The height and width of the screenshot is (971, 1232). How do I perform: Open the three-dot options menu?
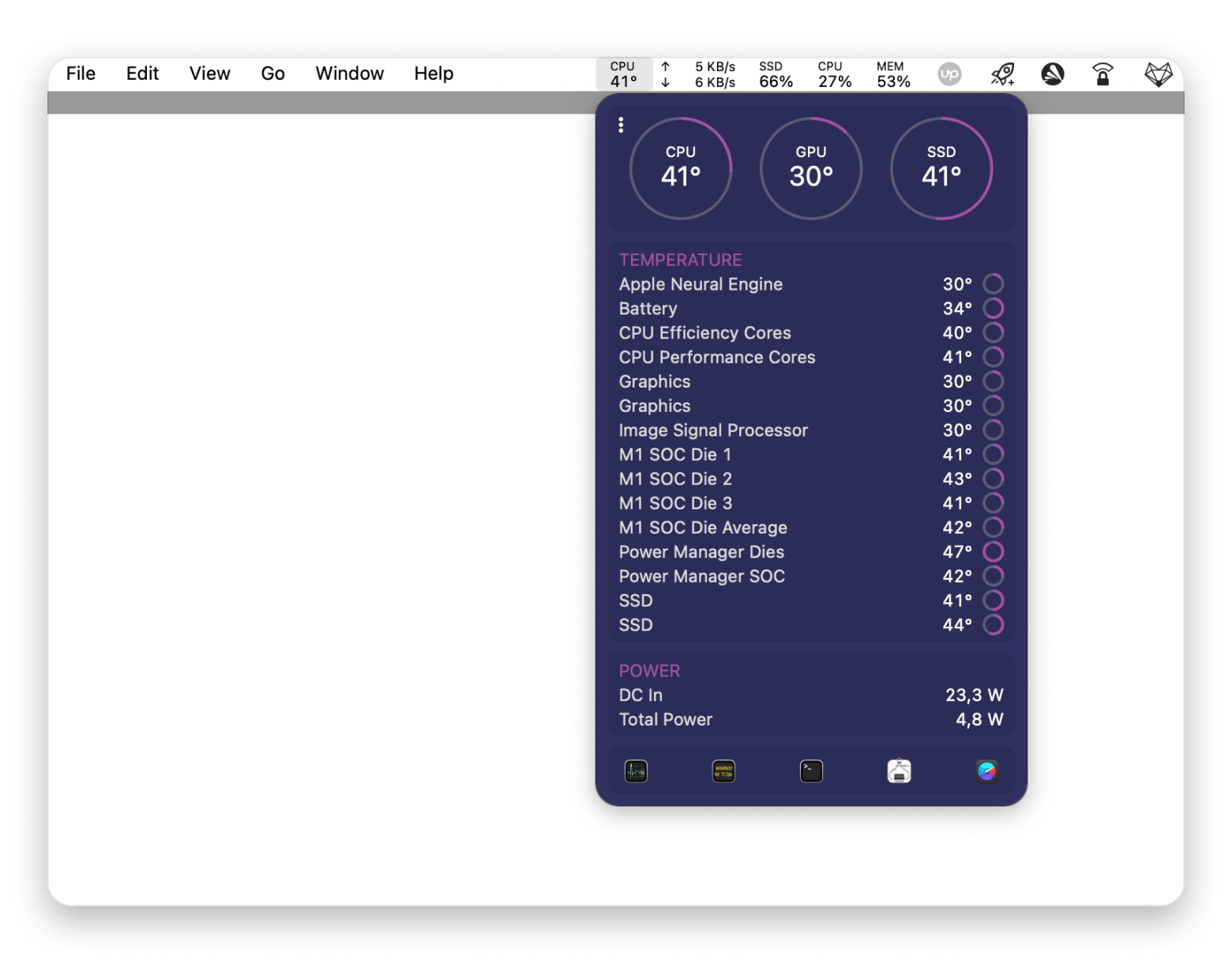pos(621,125)
